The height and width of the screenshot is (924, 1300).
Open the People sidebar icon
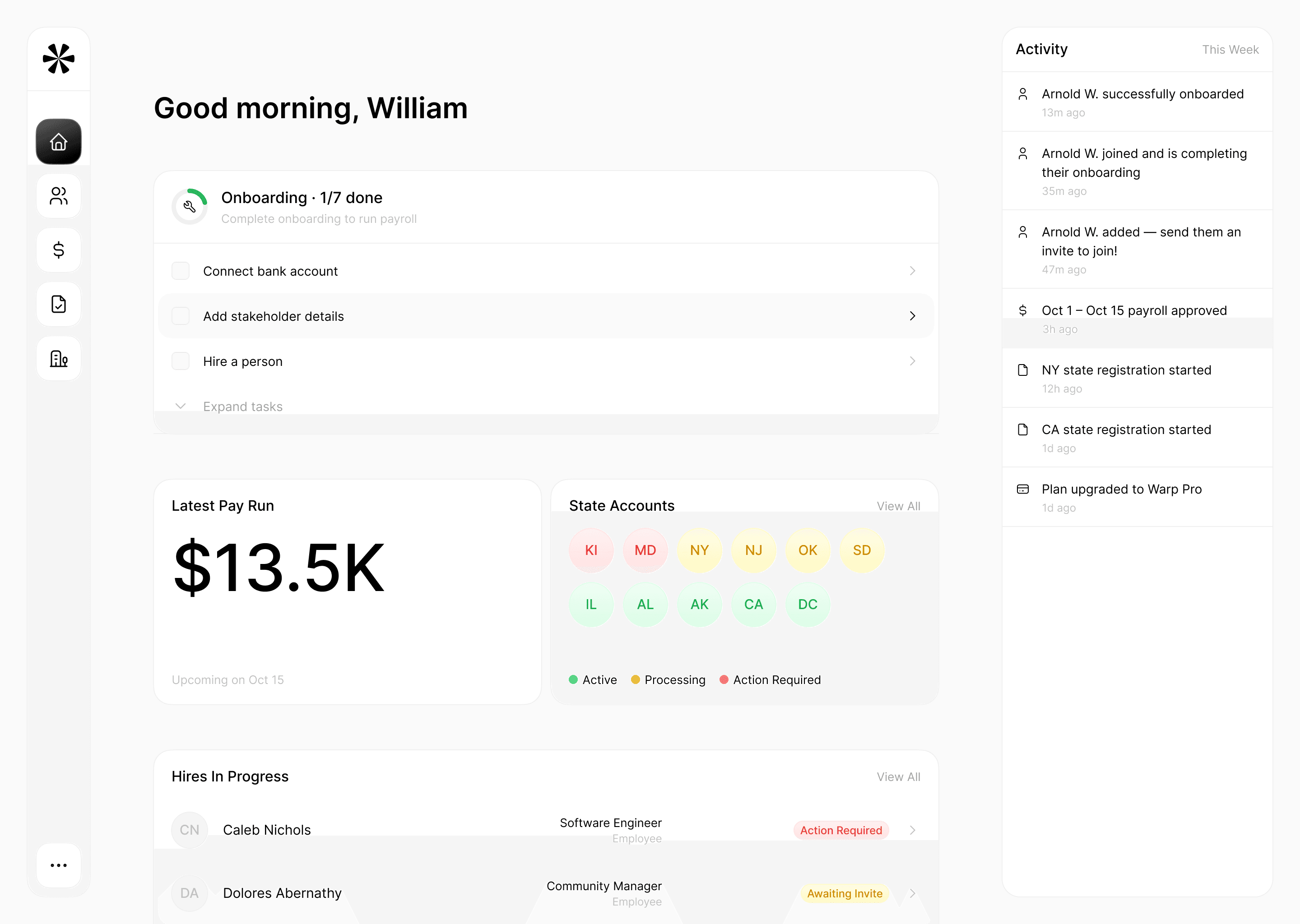coord(59,196)
